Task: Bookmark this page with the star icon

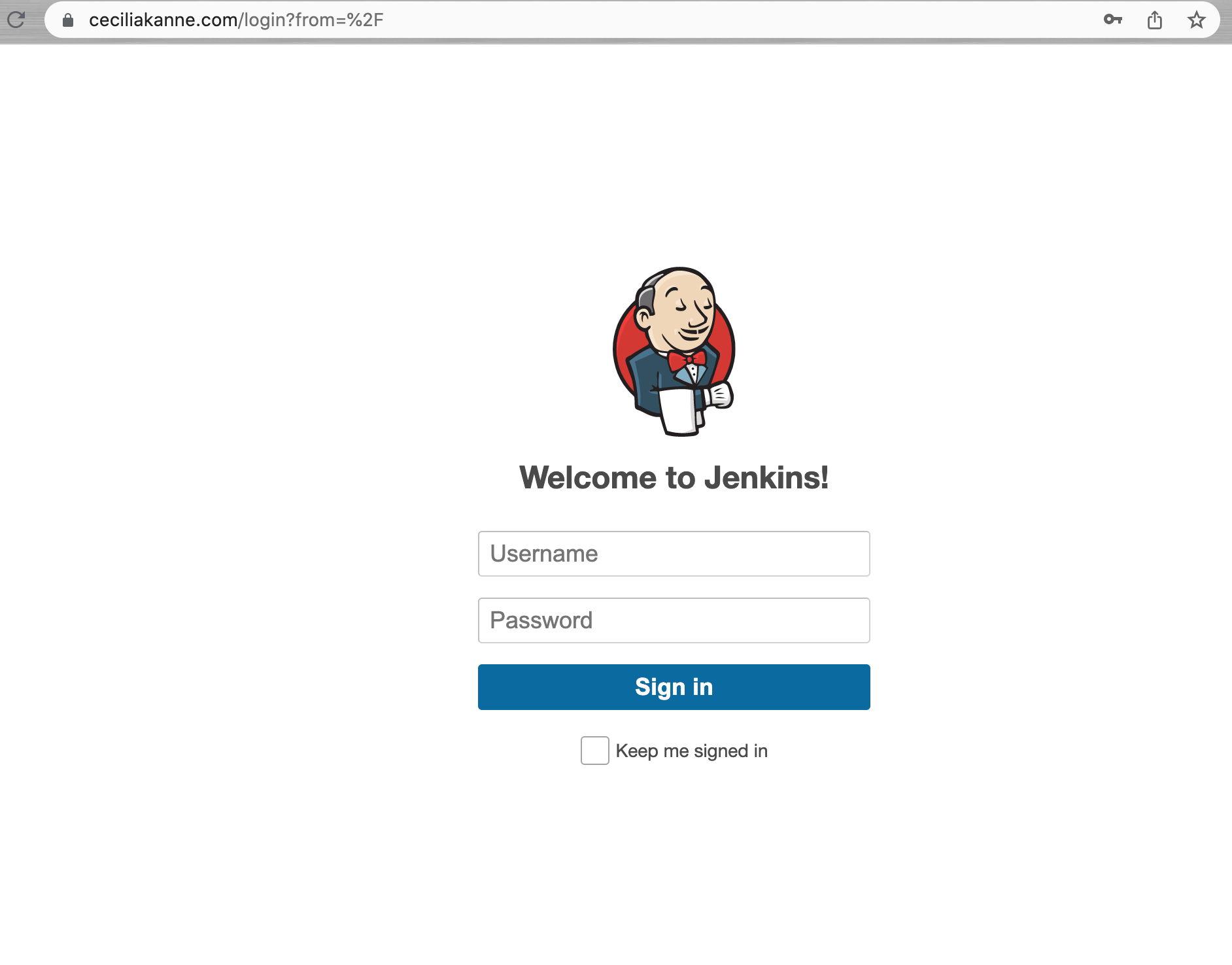Action: pyautogui.click(x=1197, y=20)
